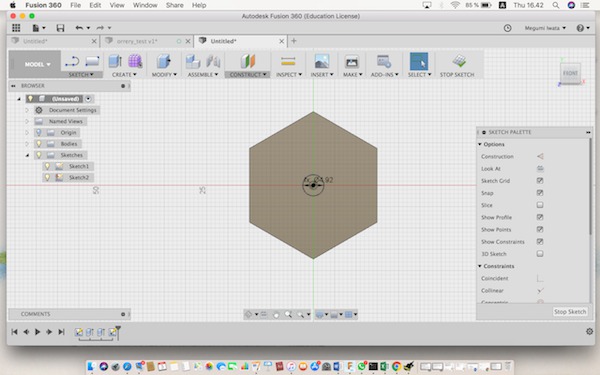Open the MODIFY dropdown menu
600x375 pixels.
click(164, 75)
